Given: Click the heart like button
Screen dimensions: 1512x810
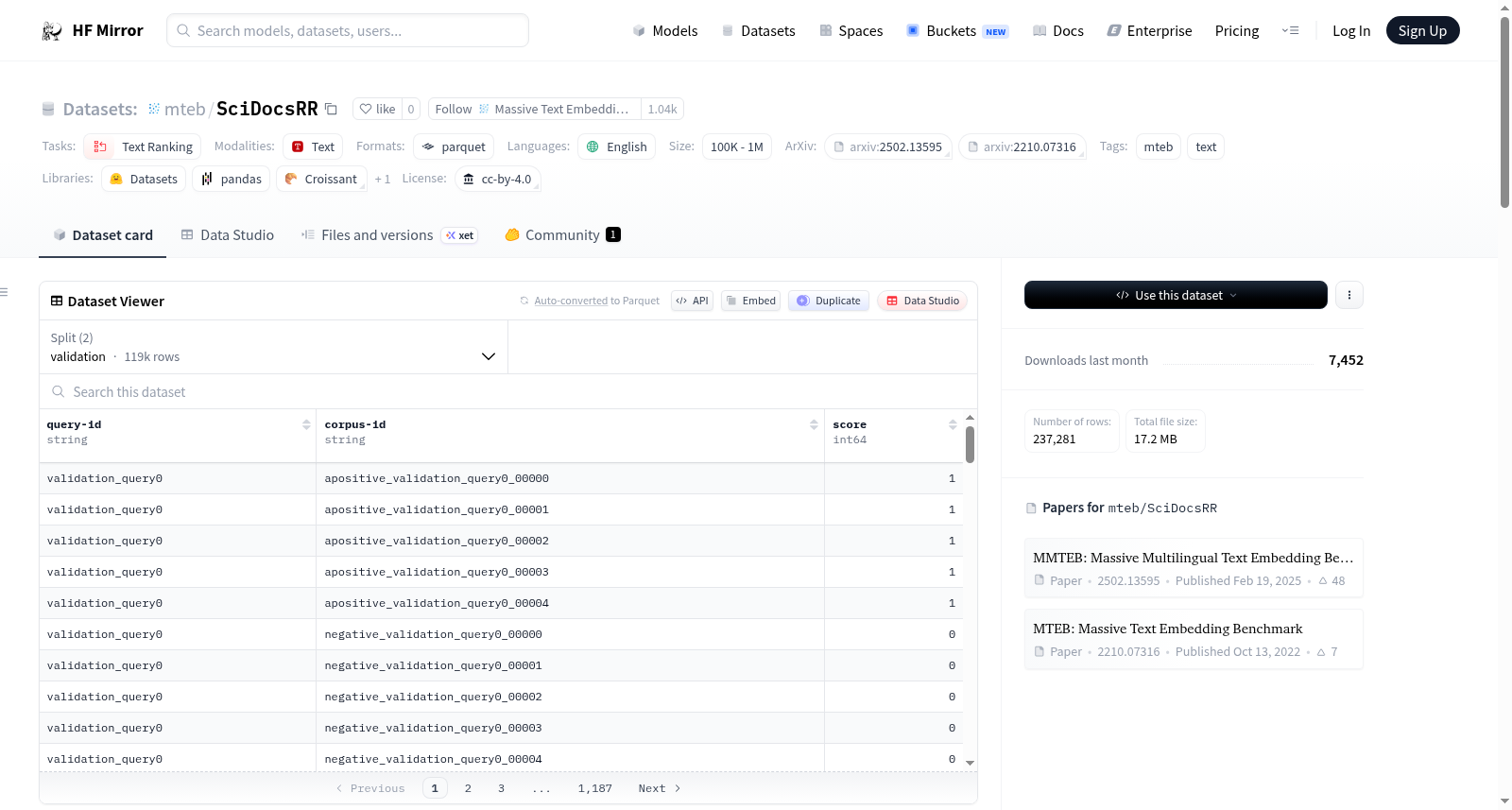Looking at the screenshot, I should click(377, 109).
